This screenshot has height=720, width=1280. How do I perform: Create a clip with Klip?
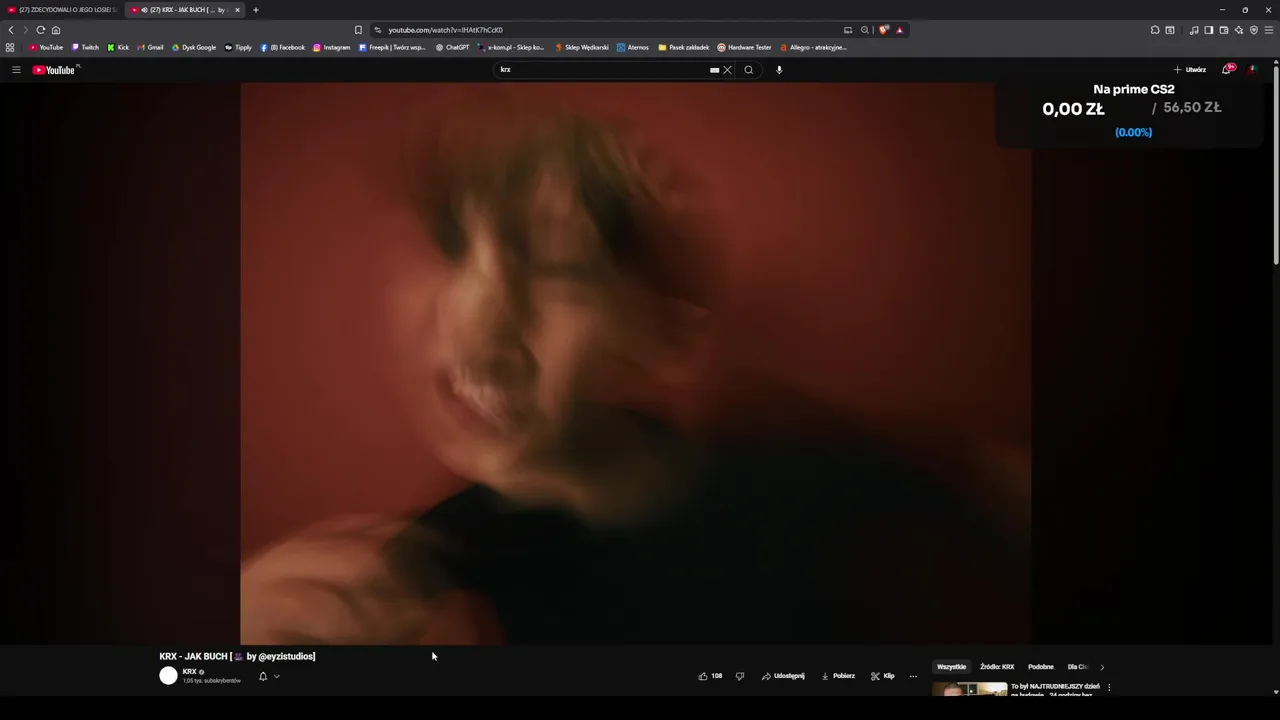882,676
